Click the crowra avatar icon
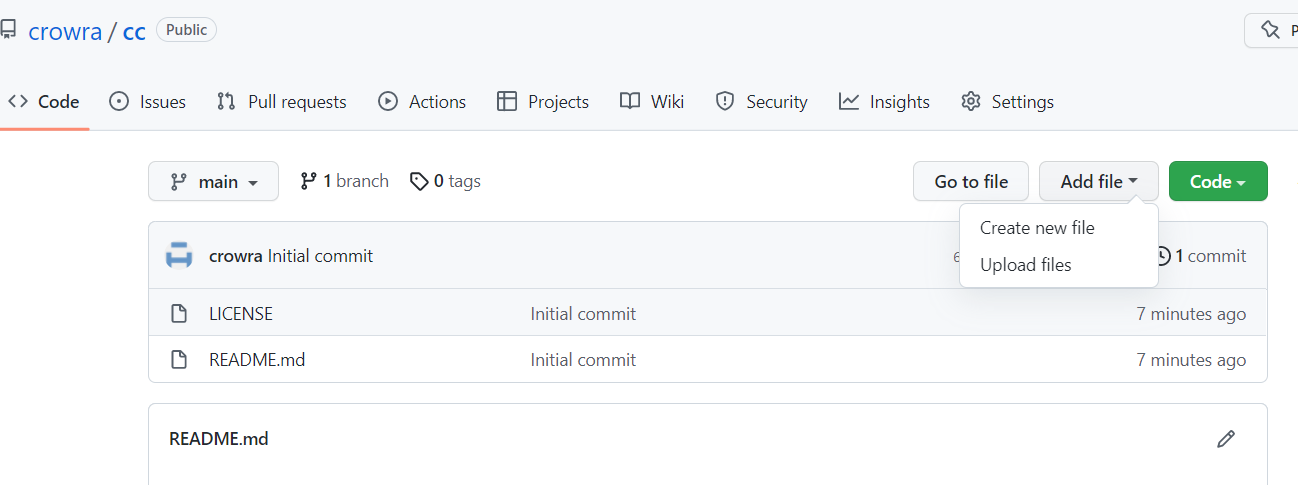The width and height of the screenshot is (1298, 485). 179,256
